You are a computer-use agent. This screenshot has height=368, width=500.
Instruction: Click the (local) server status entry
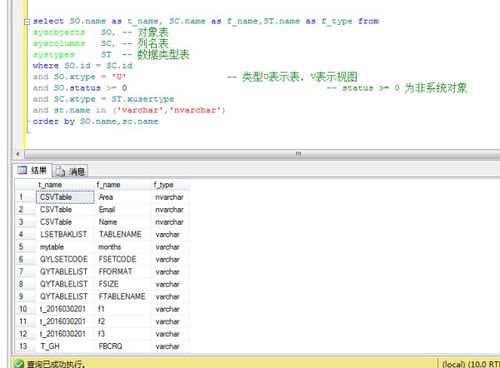coord(471,364)
